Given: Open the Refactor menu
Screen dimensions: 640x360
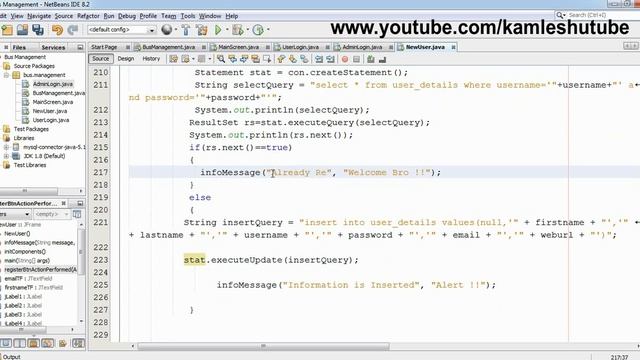Looking at the screenshot, I should [x=88, y=16].
